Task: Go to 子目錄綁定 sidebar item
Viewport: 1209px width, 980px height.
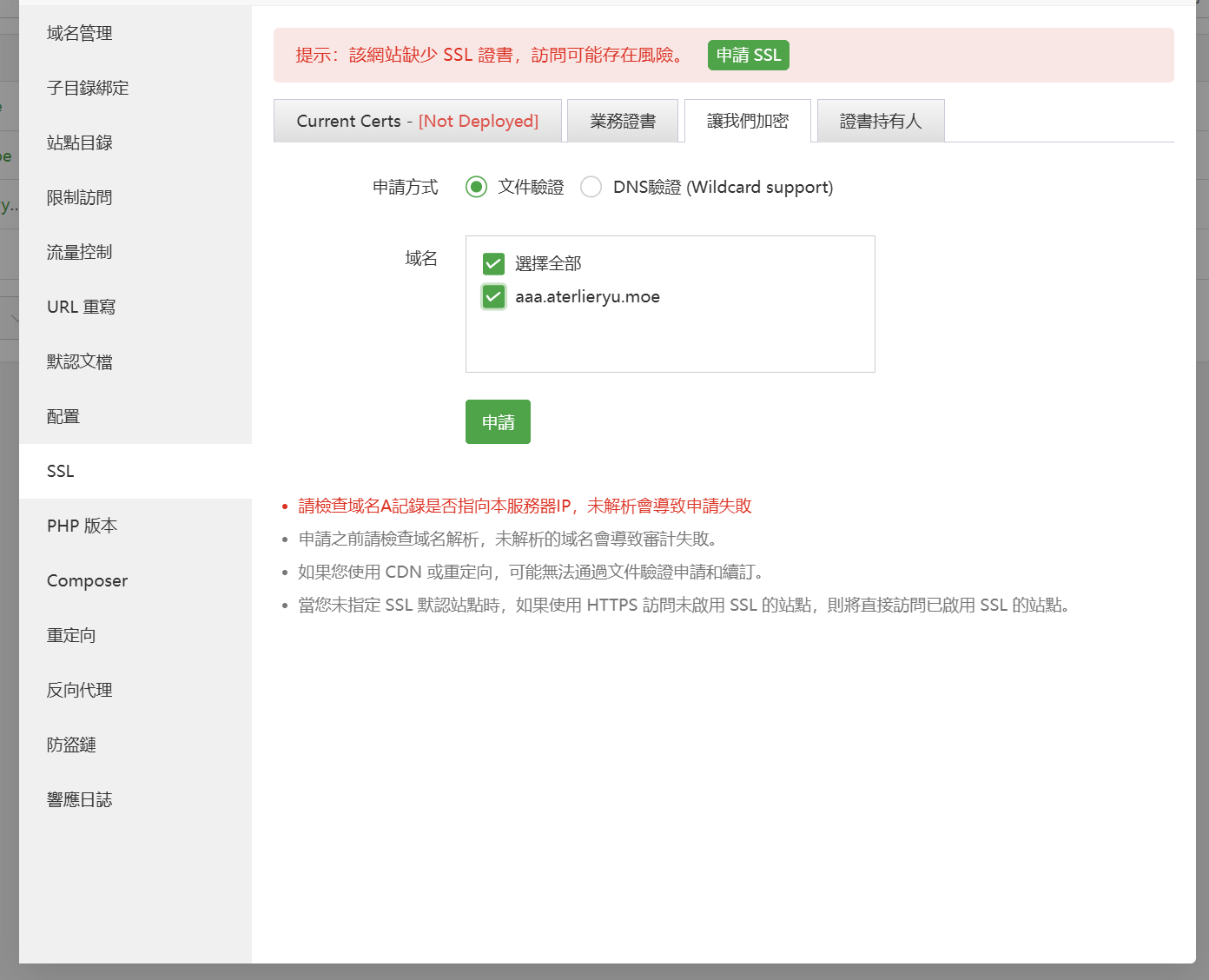Action: pyautogui.click(x=88, y=88)
